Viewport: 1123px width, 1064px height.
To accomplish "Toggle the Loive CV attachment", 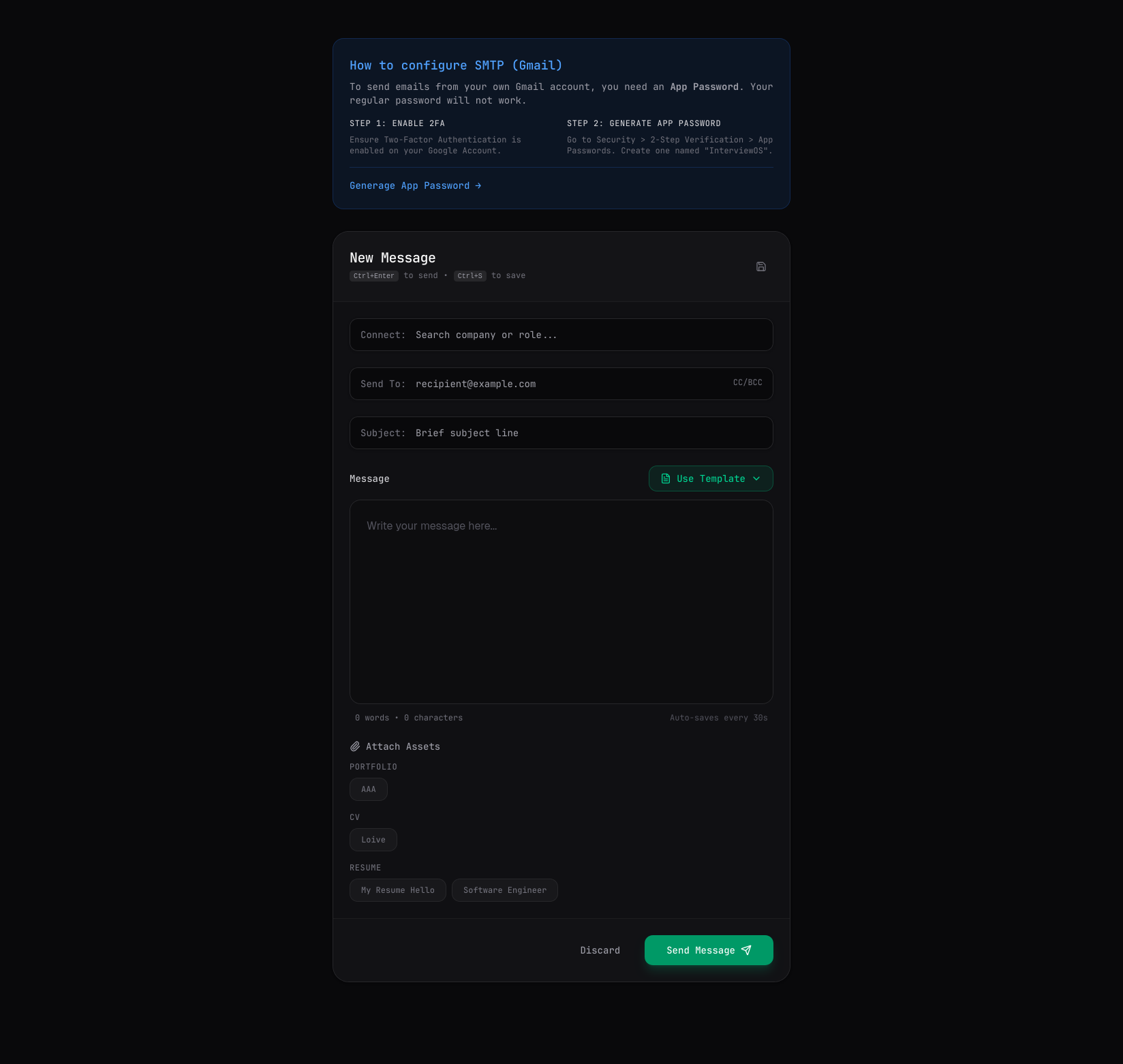I will coord(373,839).
